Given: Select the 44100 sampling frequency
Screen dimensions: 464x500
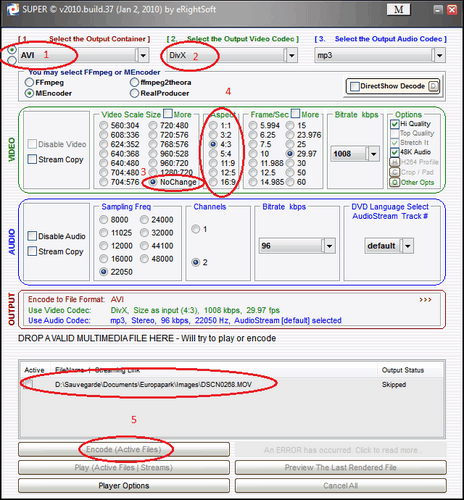Looking at the screenshot, I should point(144,246).
